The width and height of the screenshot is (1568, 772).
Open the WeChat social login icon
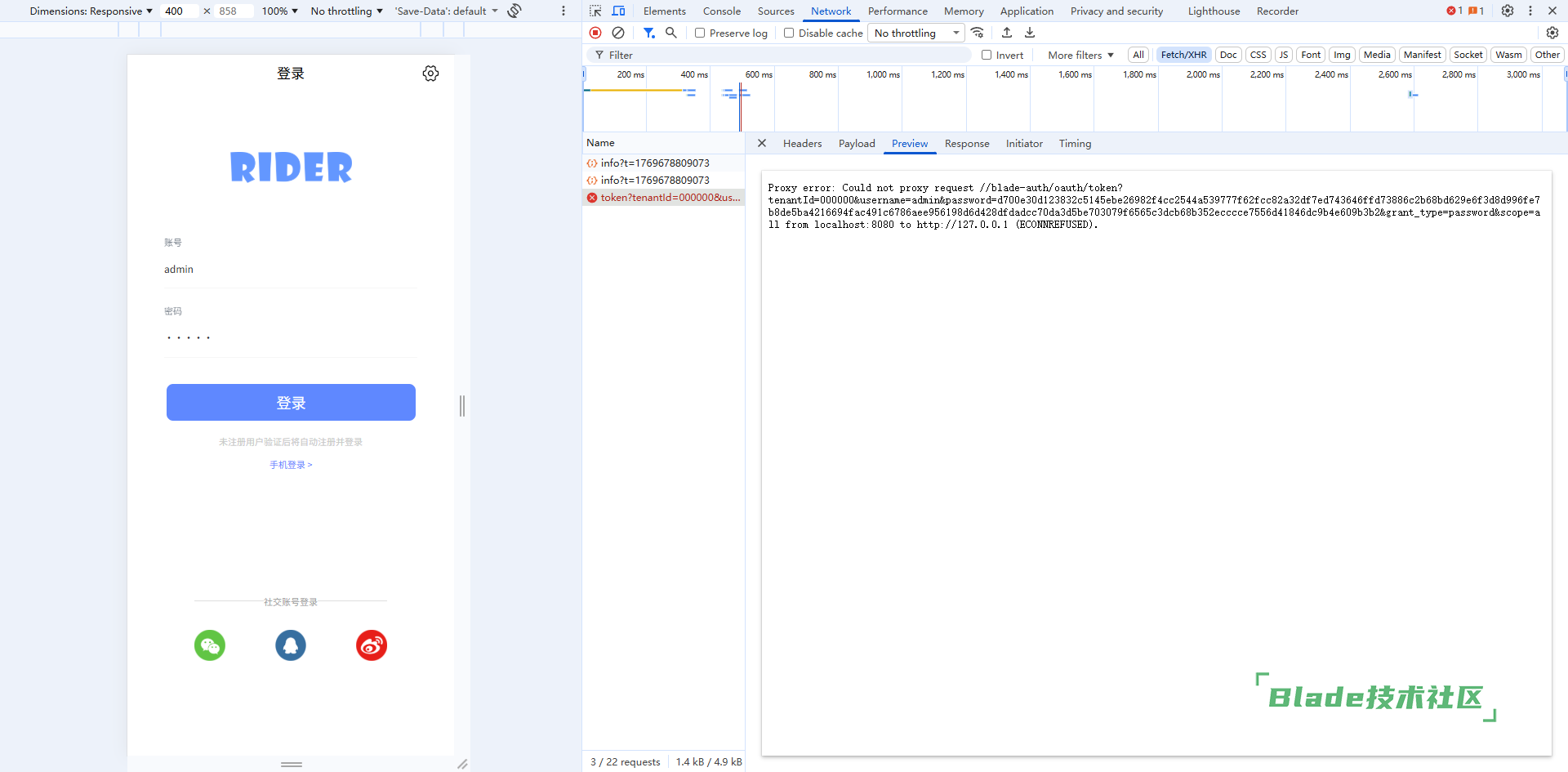(210, 645)
